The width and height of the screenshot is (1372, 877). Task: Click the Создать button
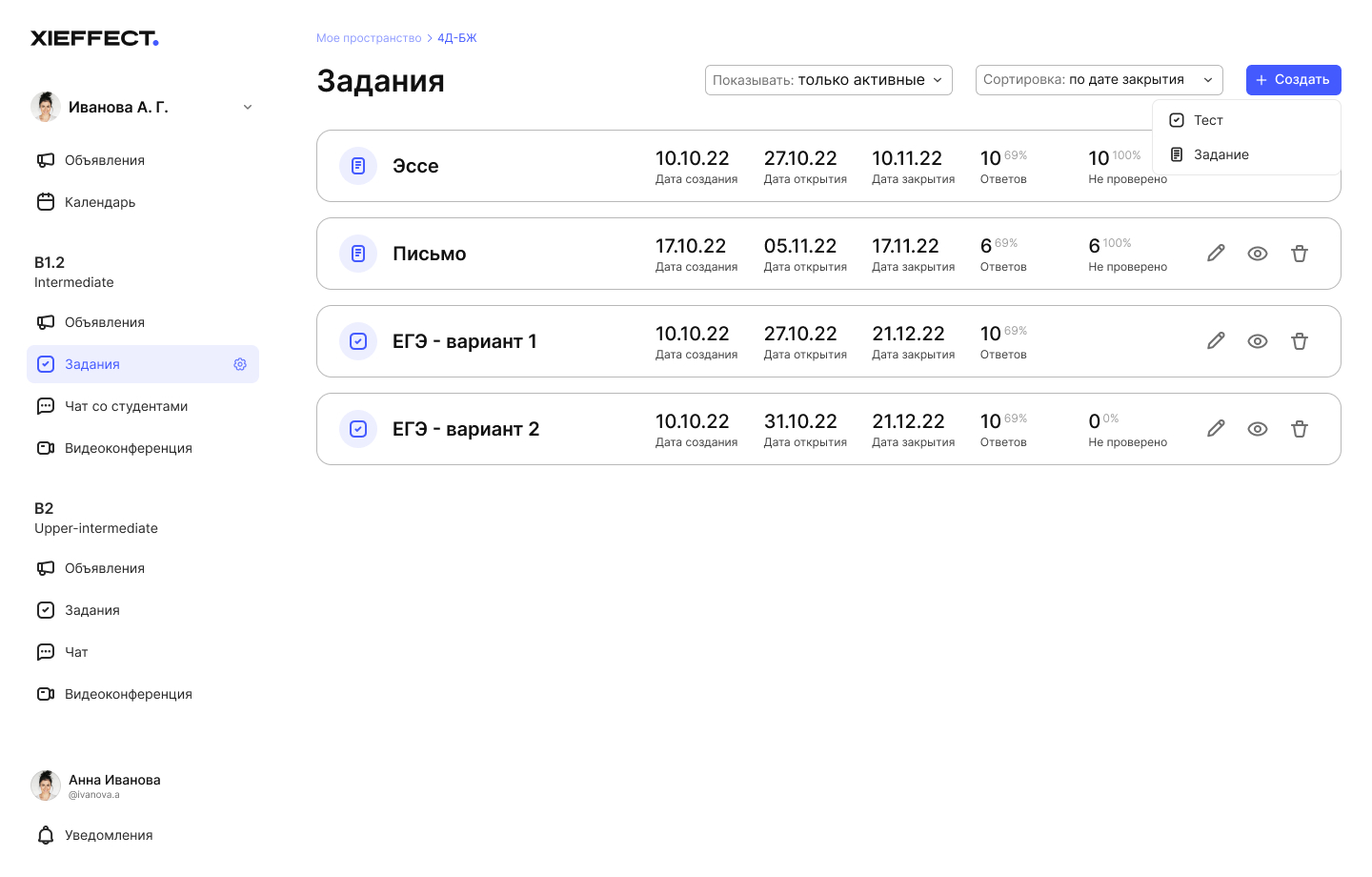(1294, 80)
